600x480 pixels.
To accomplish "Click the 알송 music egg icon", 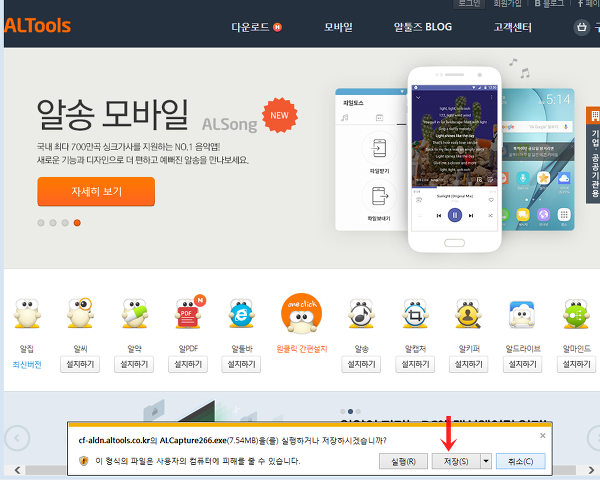I will [x=361, y=314].
